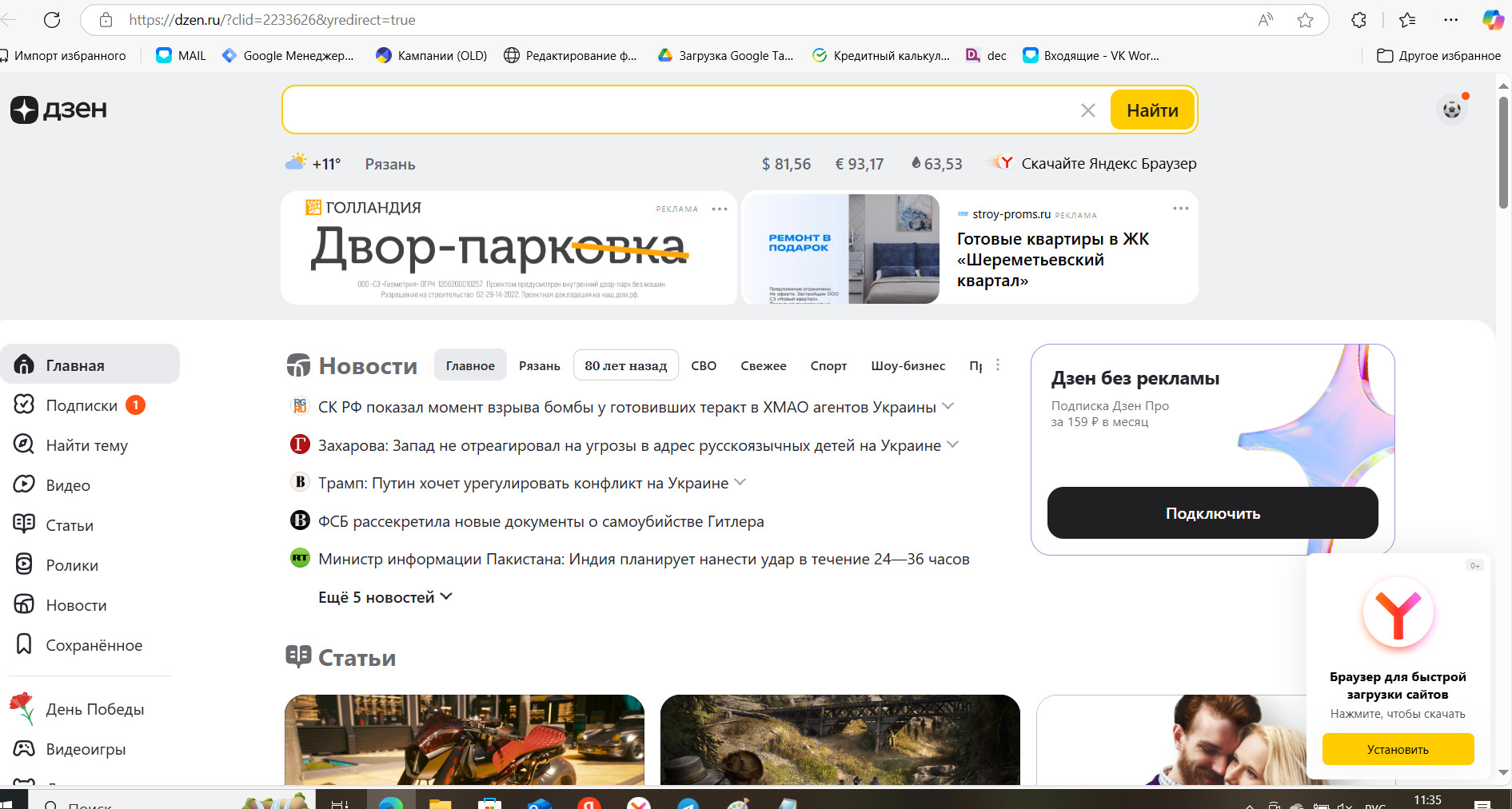The image size is (1512, 809).
Task: Open options menu of Голландия ad
Action: pyautogui.click(x=720, y=209)
